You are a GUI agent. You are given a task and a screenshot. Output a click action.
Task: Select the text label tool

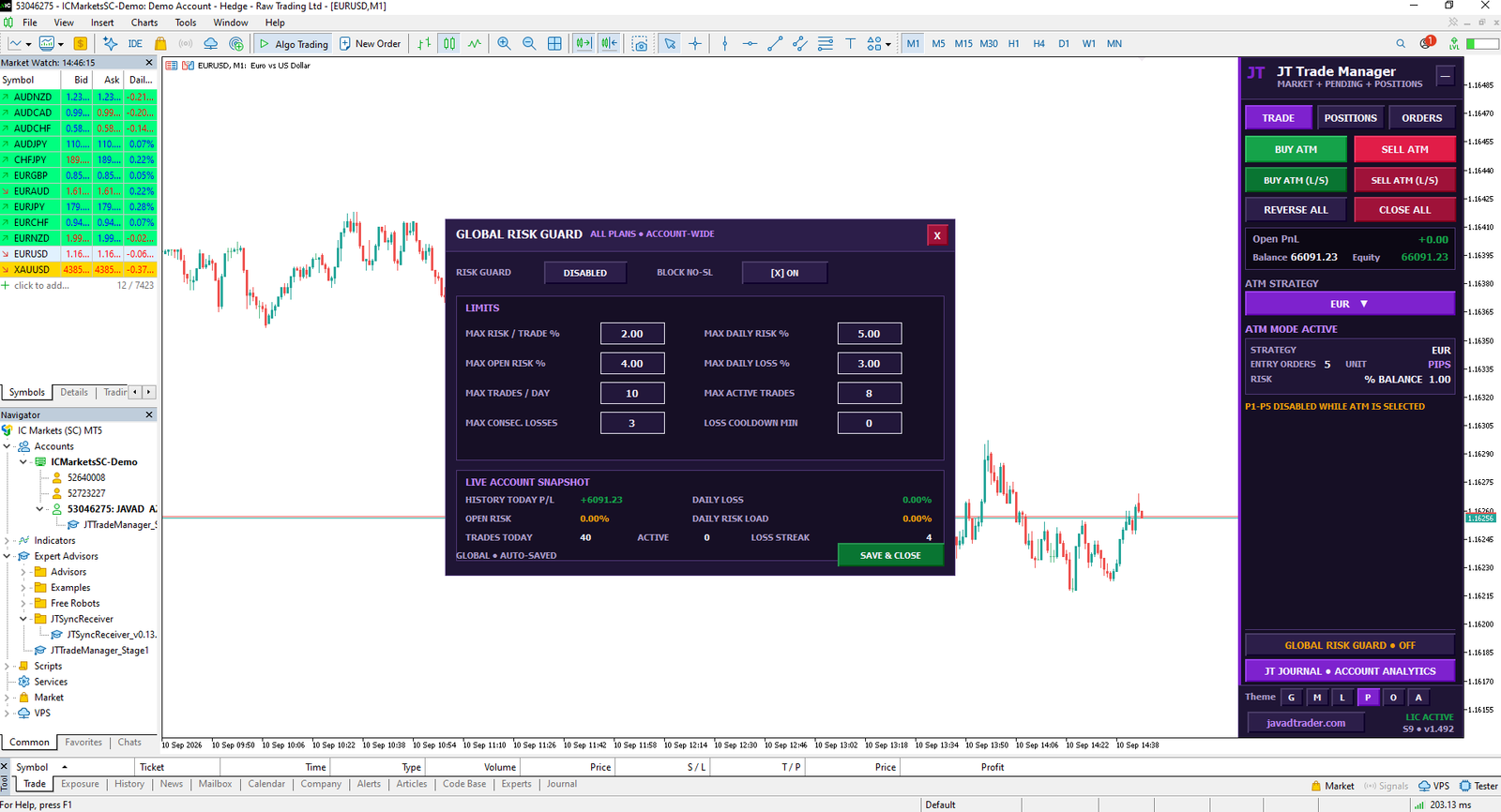(850, 43)
